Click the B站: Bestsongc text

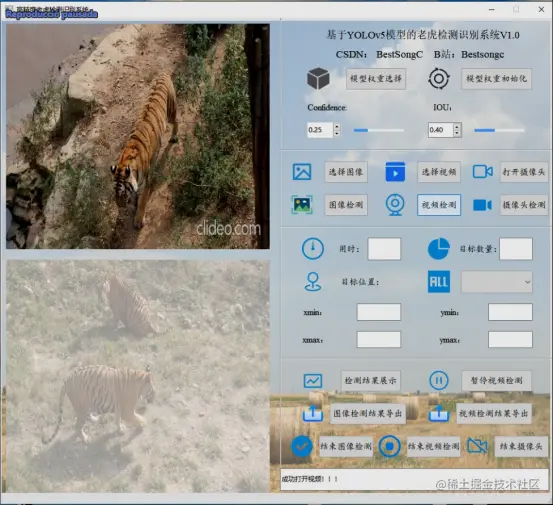[x=469, y=54]
